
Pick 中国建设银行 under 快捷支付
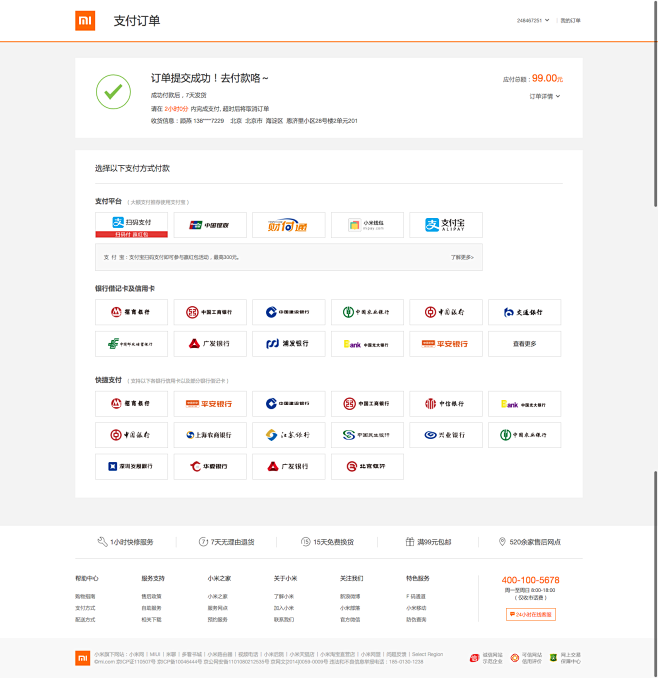[289, 404]
